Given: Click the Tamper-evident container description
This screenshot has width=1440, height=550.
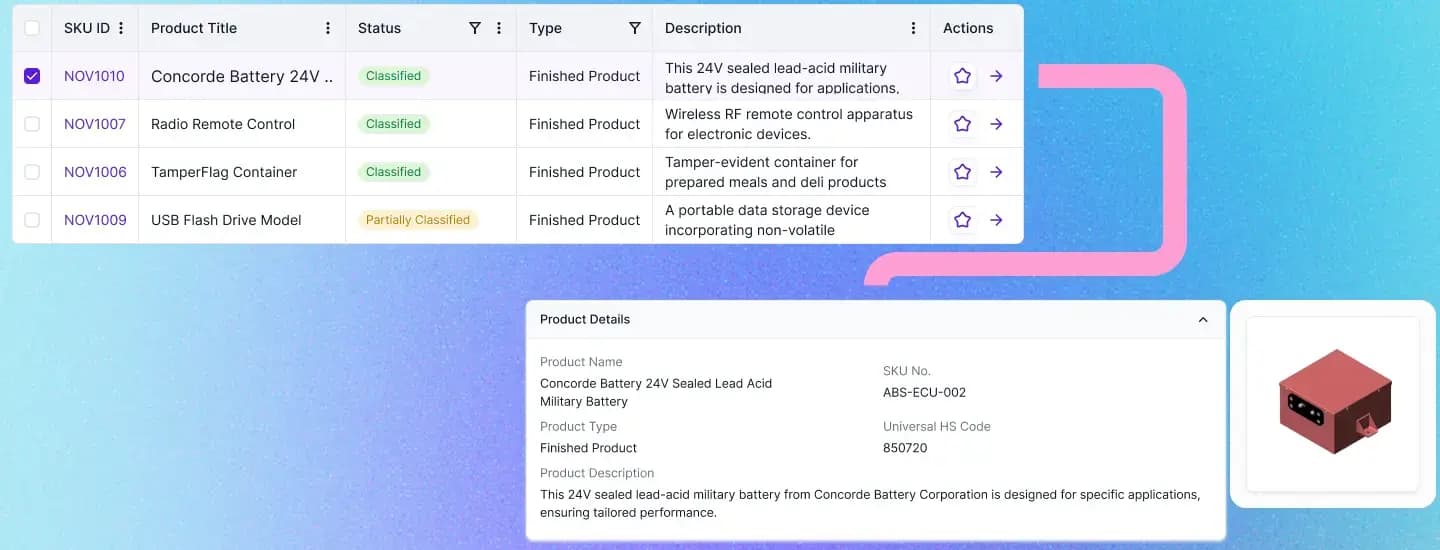Looking at the screenshot, I should [x=776, y=172].
